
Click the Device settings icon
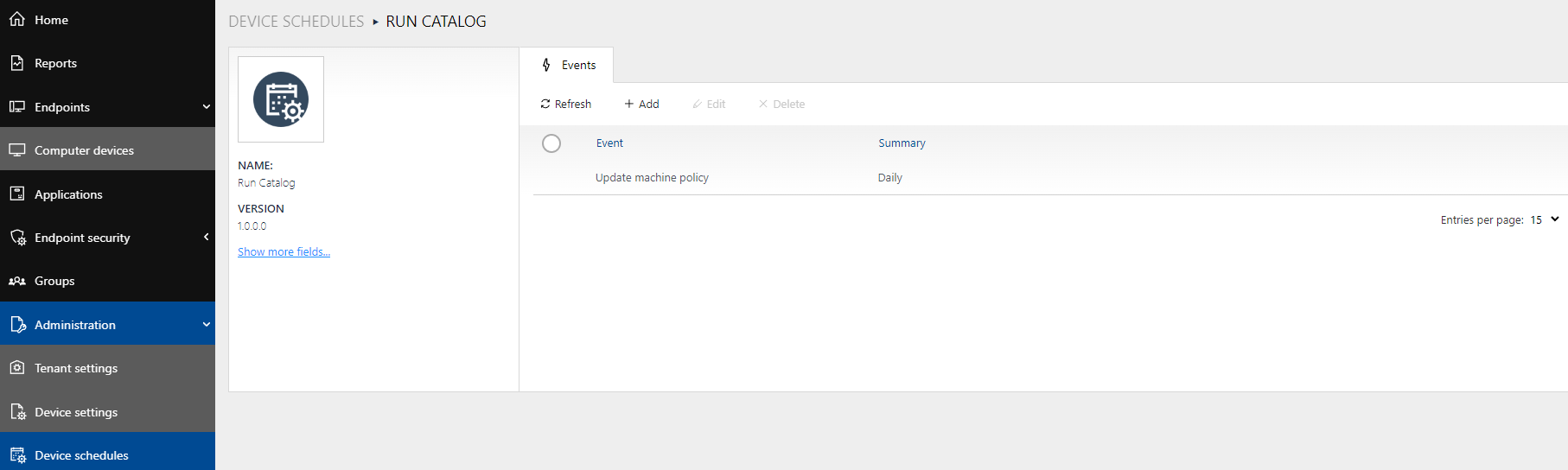17,412
